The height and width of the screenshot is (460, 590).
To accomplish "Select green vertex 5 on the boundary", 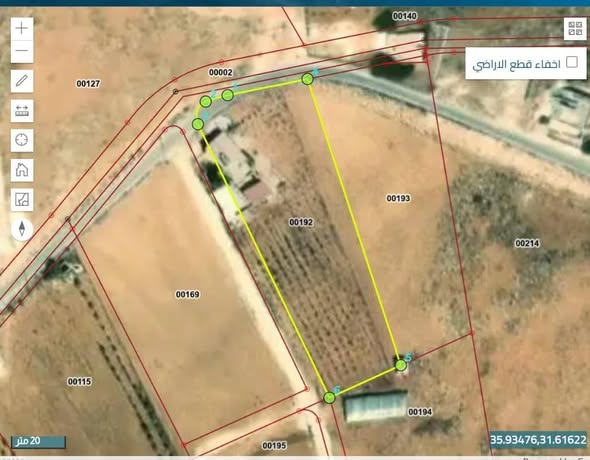I will [401, 365].
